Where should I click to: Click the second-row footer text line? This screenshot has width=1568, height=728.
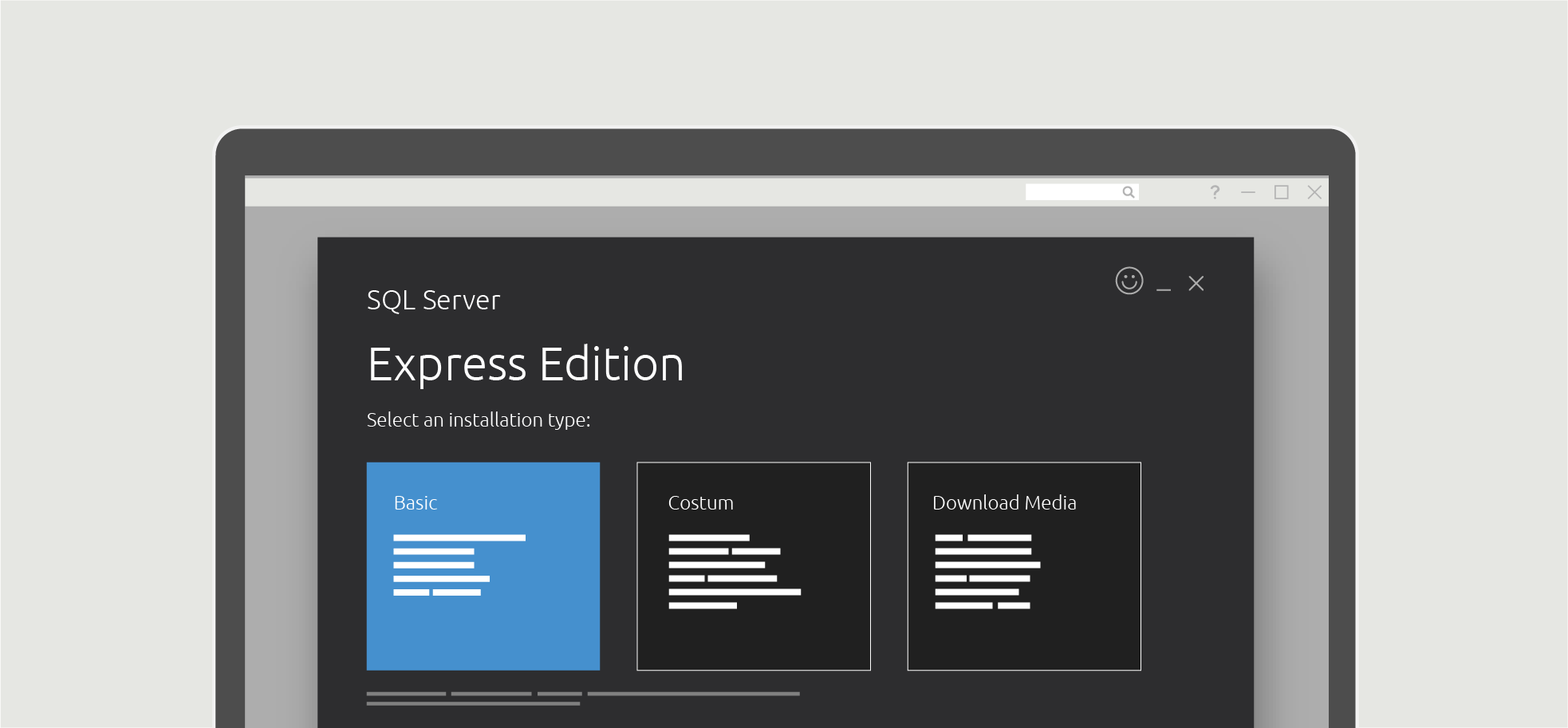point(473,703)
